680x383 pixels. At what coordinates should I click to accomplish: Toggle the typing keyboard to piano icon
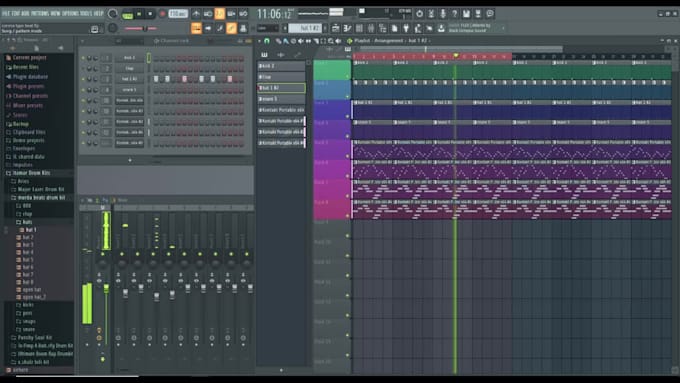pos(196,29)
